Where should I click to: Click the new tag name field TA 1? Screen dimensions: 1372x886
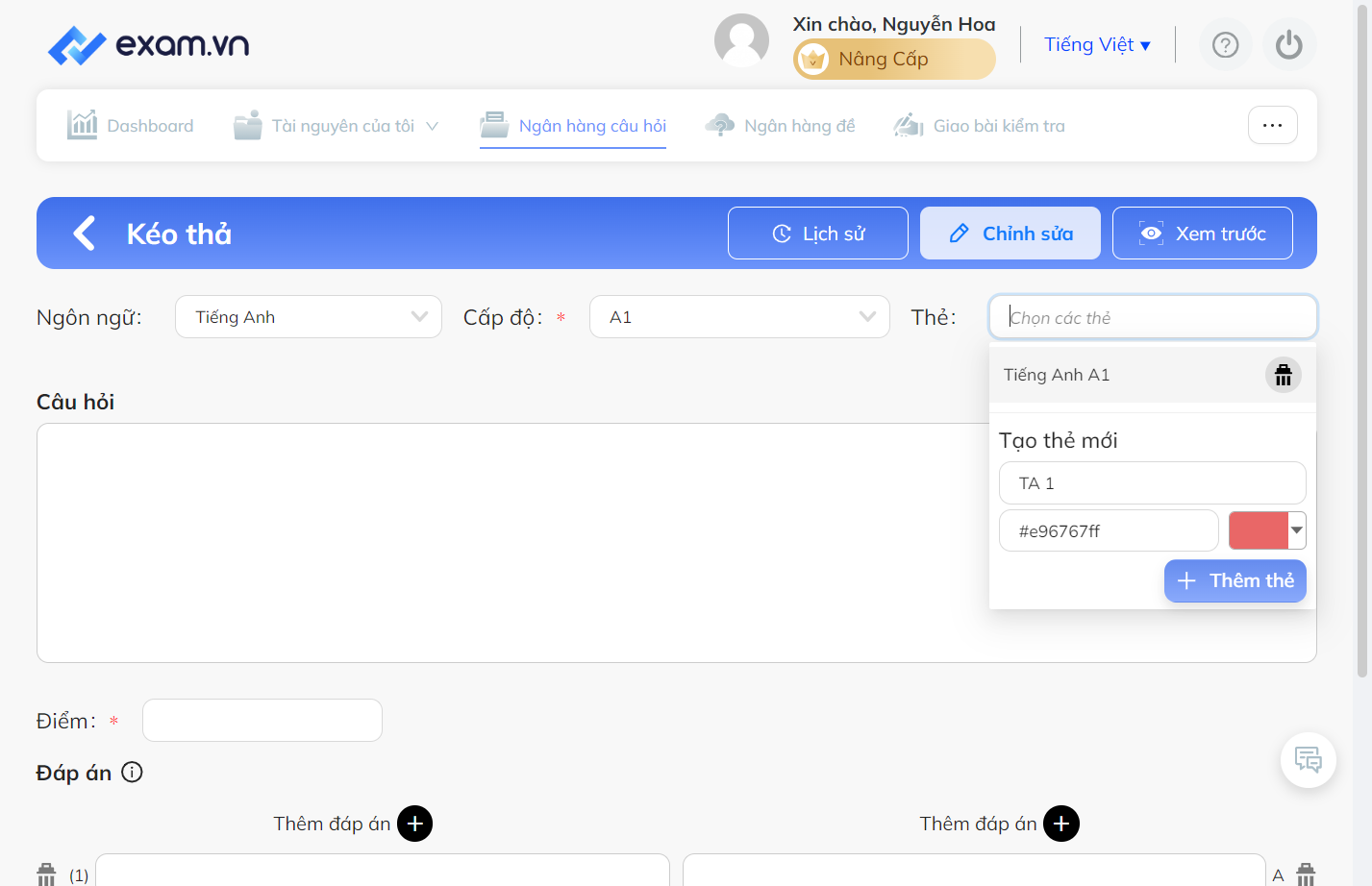(x=1153, y=482)
